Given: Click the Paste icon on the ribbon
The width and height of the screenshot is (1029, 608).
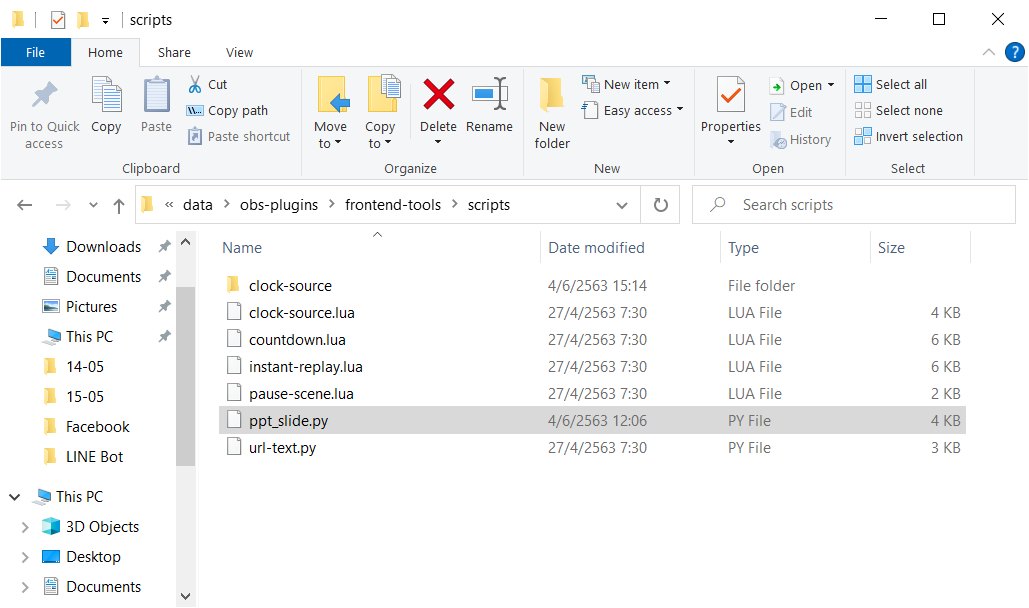Looking at the screenshot, I should point(155,110).
